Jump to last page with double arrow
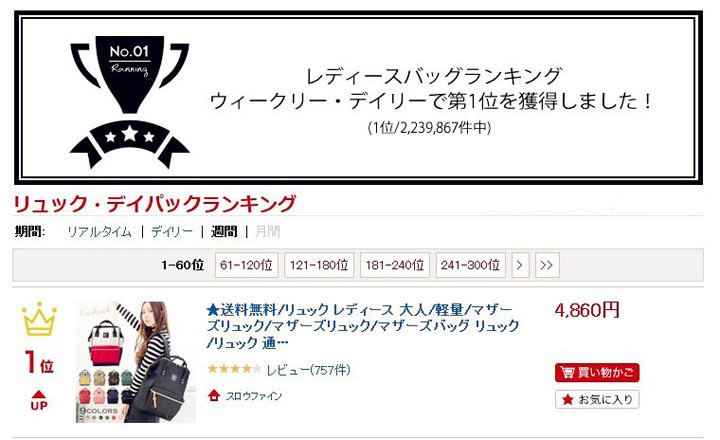720x440 pixels. pyautogui.click(x=547, y=265)
